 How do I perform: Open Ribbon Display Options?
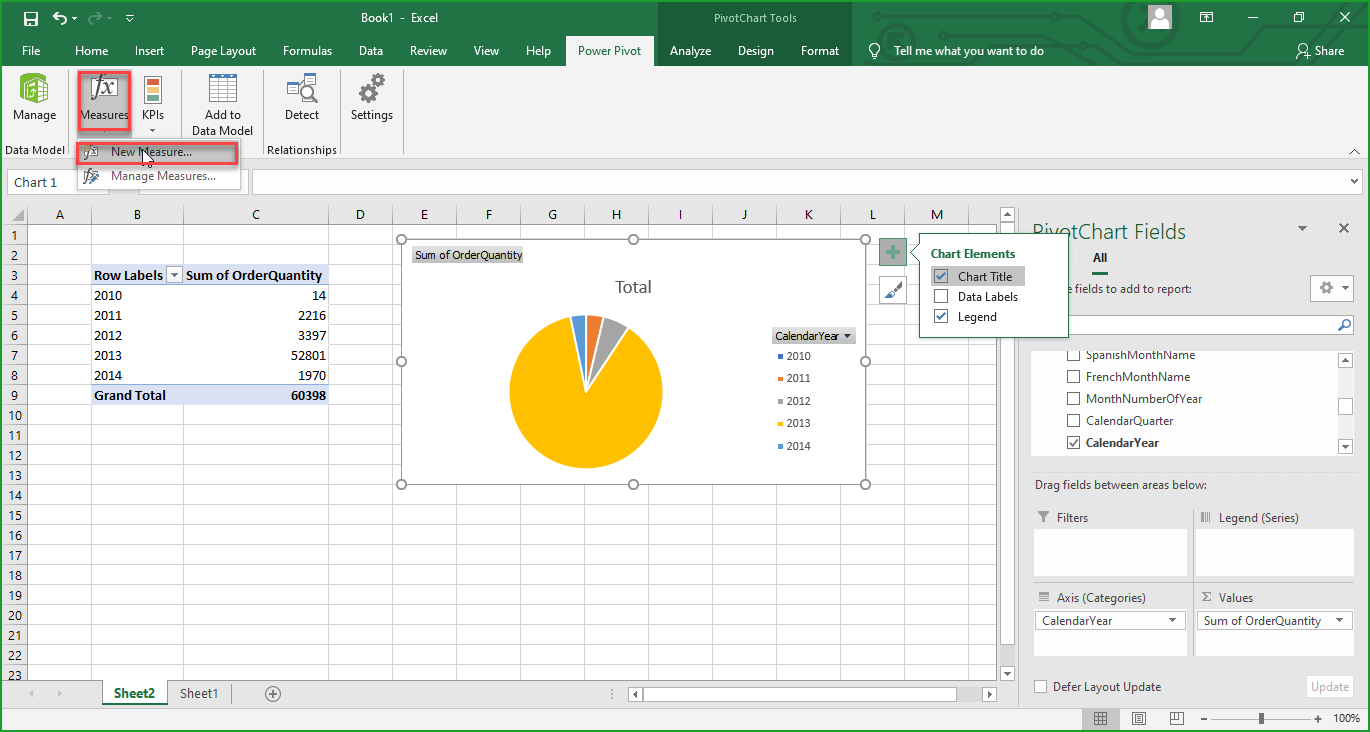[1207, 18]
